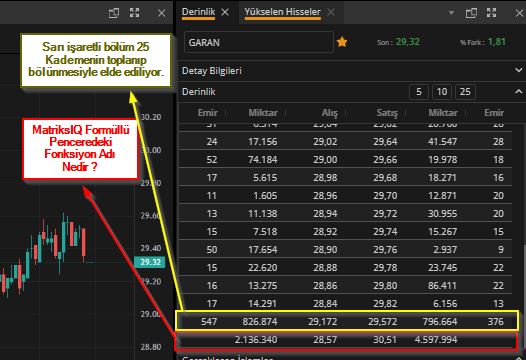Image resolution: width=526 pixels, height=360 pixels.
Task: Expand the Detay Bilgileri section
Action: point(518,70)
